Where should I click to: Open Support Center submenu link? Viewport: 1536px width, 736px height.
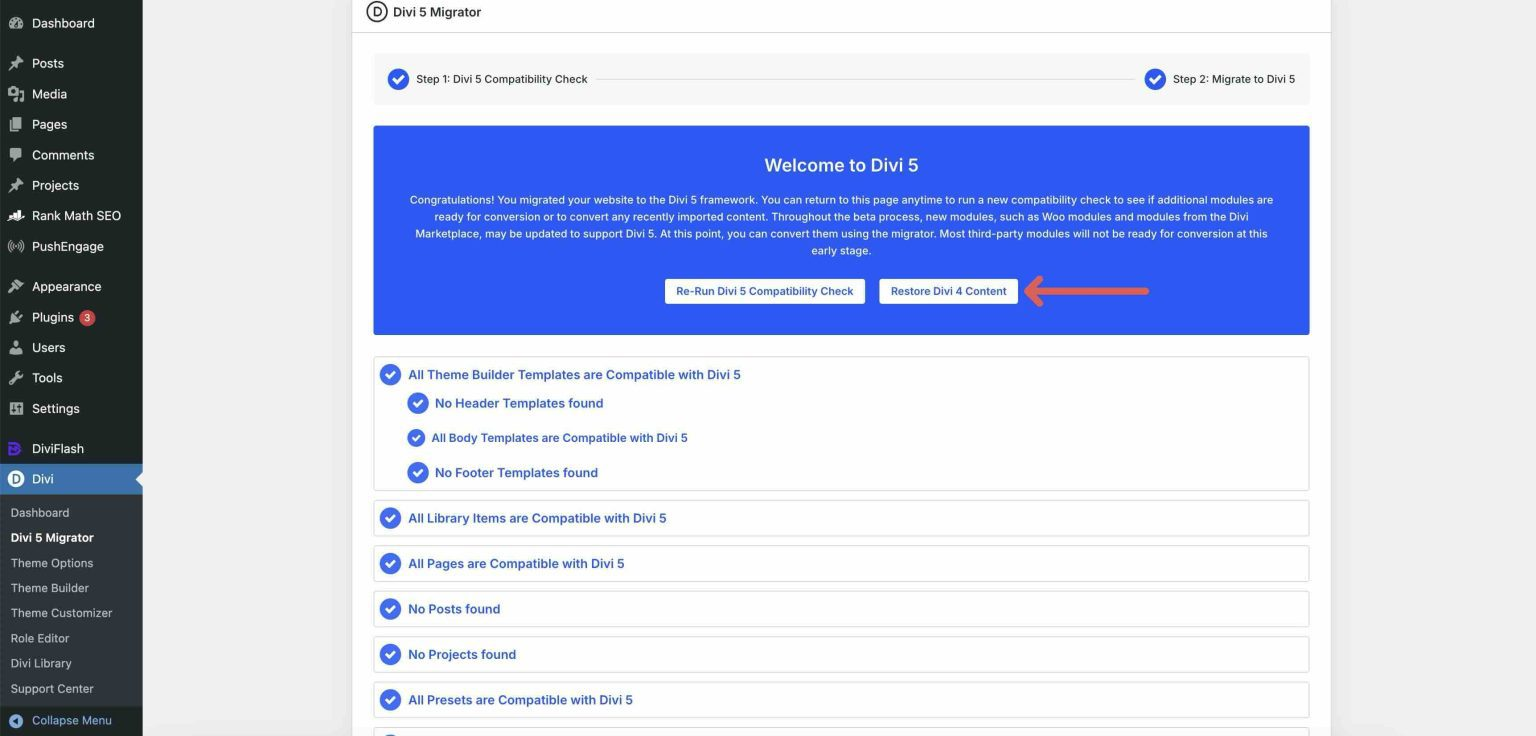tap(52, 689)
